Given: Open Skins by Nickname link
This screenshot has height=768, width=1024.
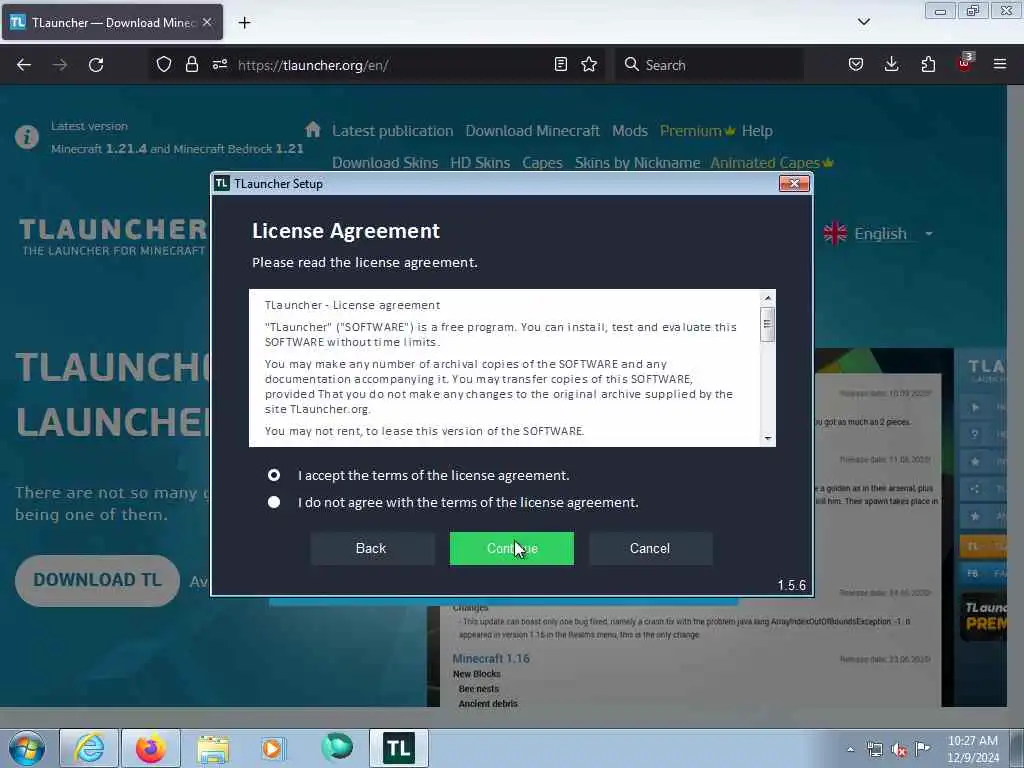Looking at the screenshot, I should [x=637, y=163].
